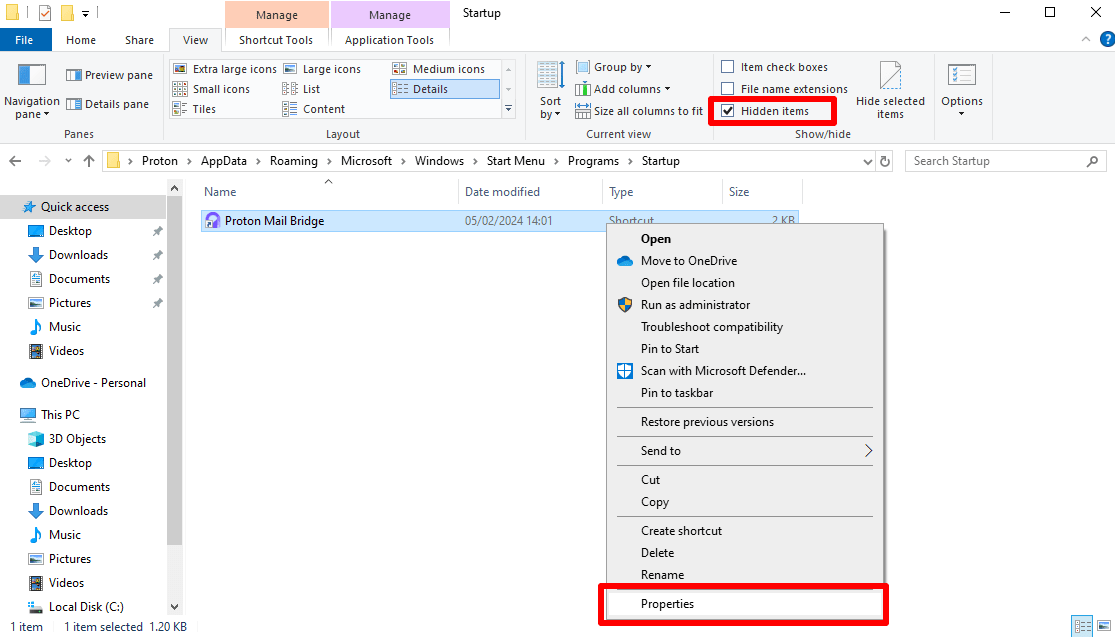This screenshot has width=1115, height=637.
Task: Switch to the Shortcut Tools tab
Action: [276, 40]
